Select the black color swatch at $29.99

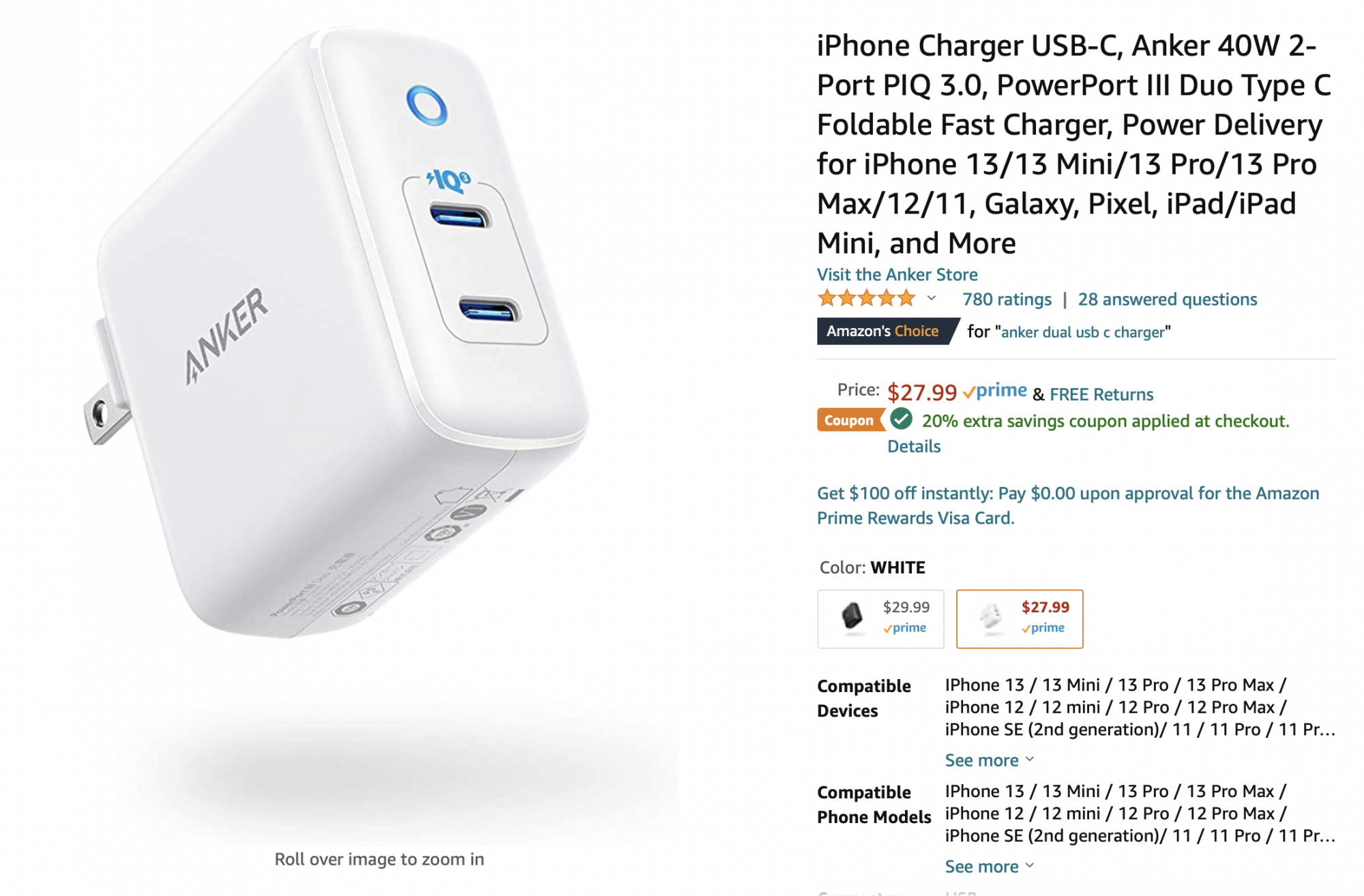coord(880,618)
